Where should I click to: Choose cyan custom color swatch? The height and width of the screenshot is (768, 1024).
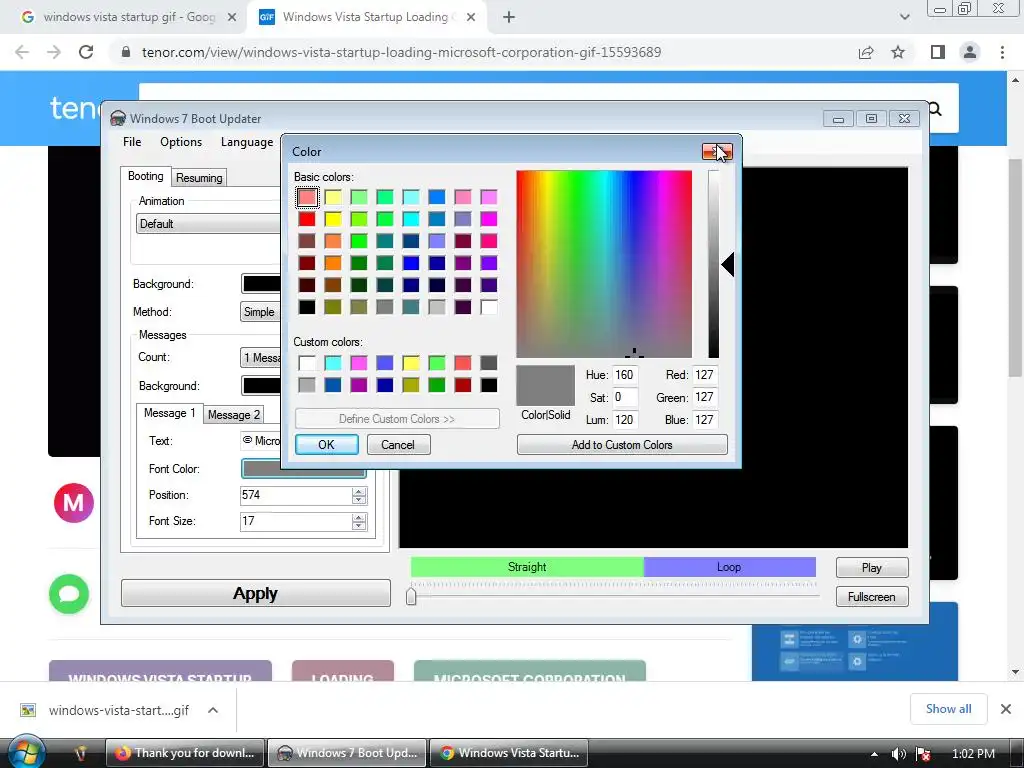(332, 362)
